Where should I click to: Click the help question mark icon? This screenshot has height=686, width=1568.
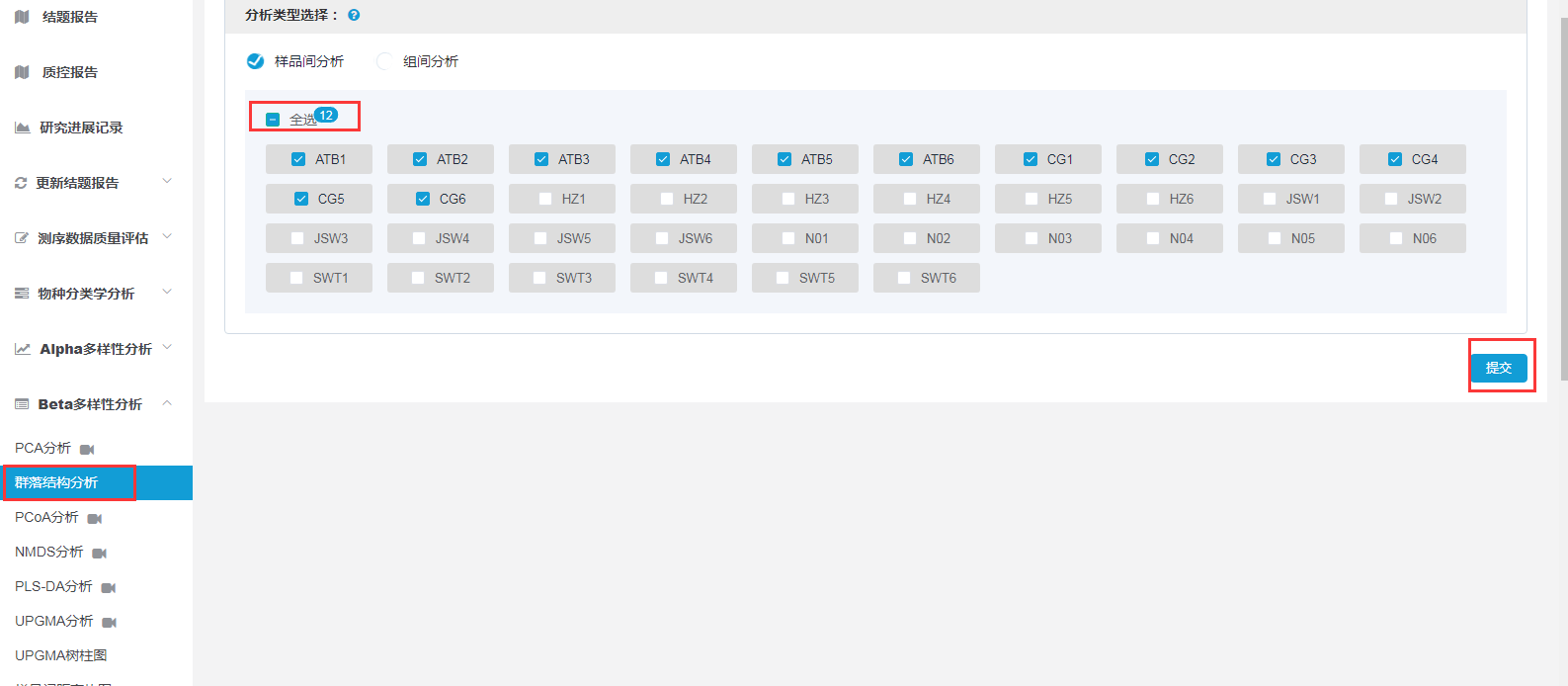pyautogui.click(x=354, y=15)
